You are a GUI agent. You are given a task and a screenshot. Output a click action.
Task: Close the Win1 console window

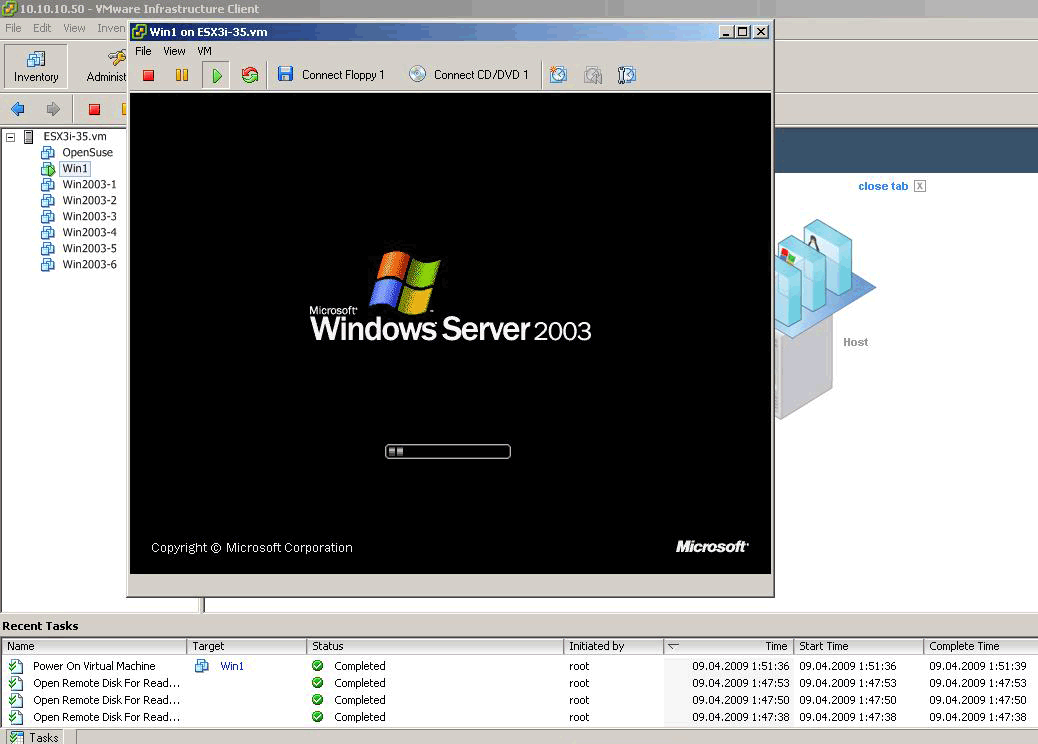[x=761, y=32]
